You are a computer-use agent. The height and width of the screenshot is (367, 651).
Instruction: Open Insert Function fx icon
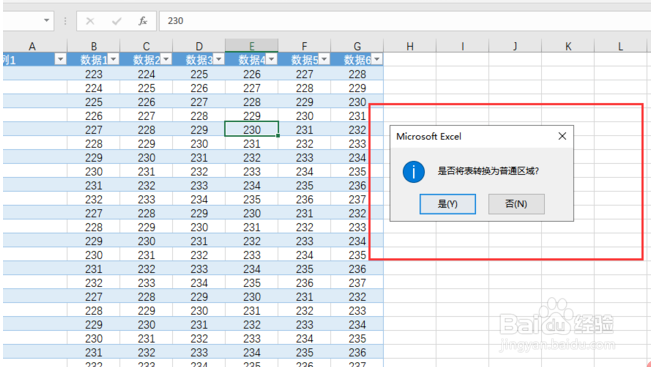click(x=143, y=21)
